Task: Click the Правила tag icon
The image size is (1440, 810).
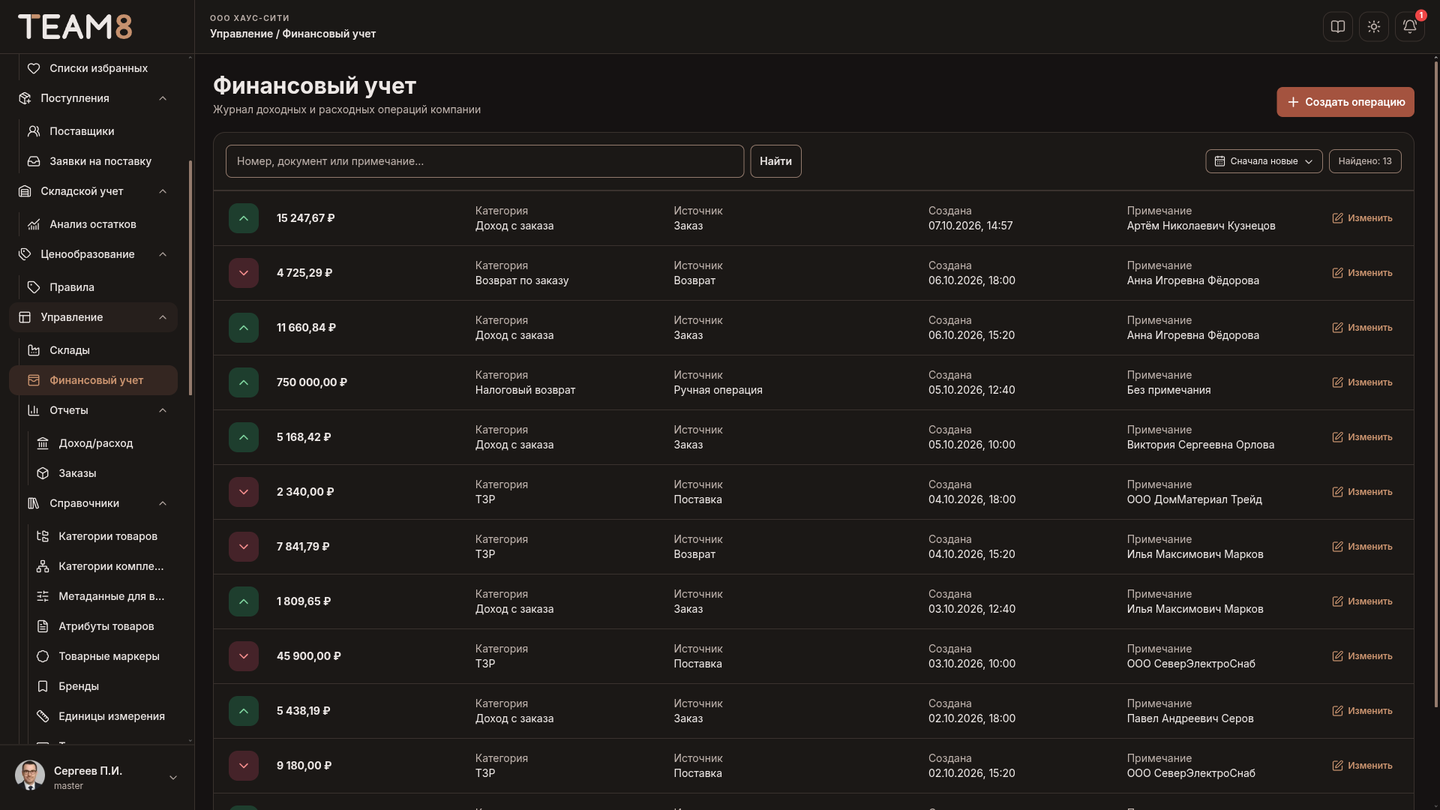Action: (34, 287)
